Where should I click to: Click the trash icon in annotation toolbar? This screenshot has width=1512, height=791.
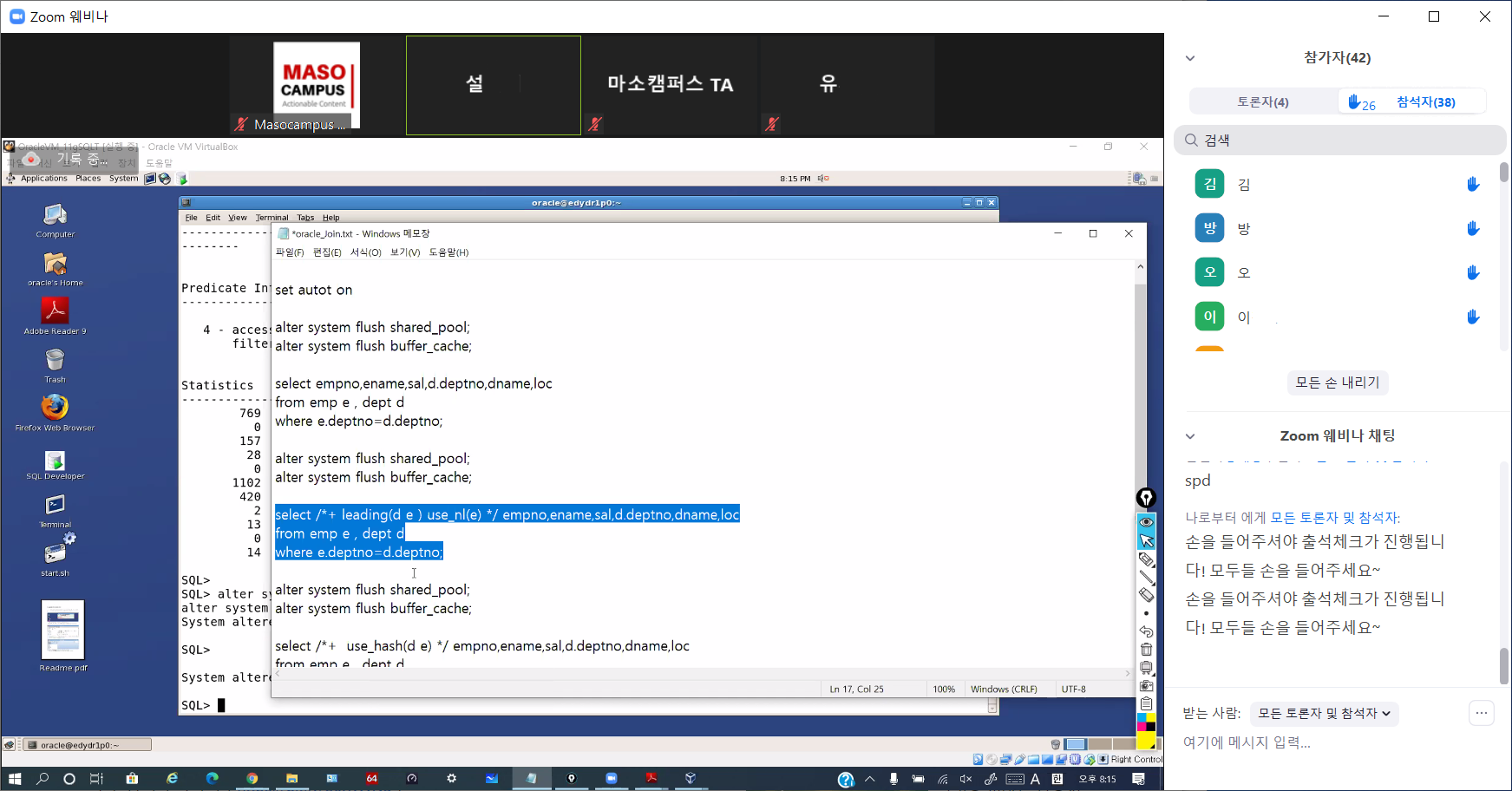(1146, 650)
